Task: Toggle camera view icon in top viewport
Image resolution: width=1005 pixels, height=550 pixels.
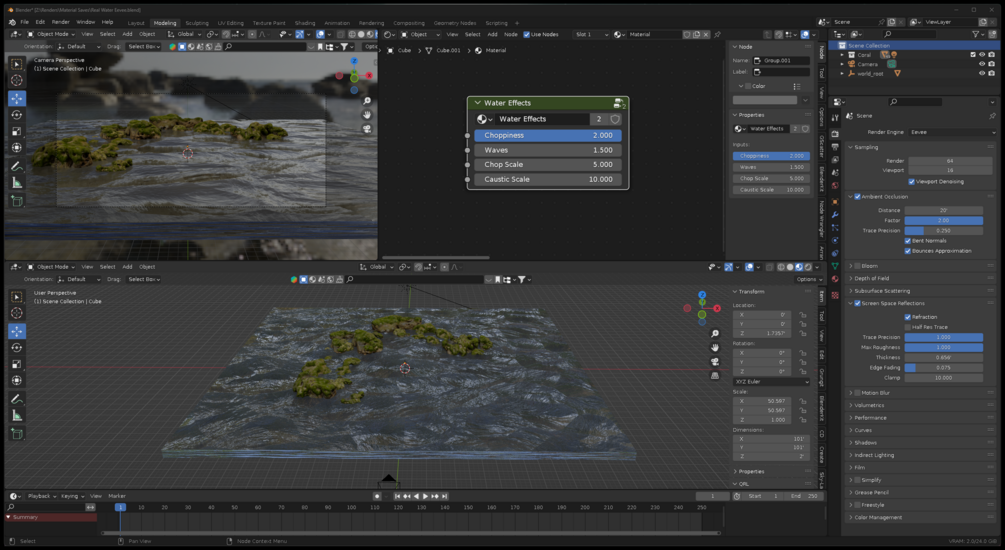Action: pos(367,129)
